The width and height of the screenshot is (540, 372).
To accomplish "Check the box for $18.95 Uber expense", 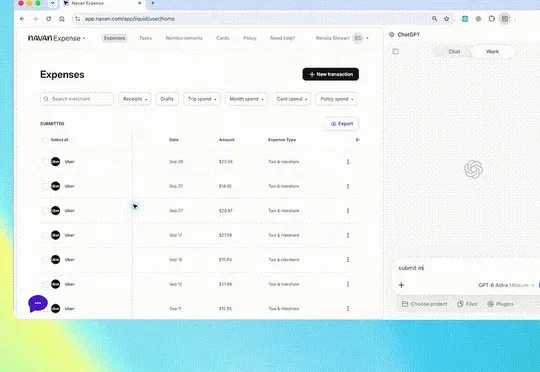I will tap(45, 186).
